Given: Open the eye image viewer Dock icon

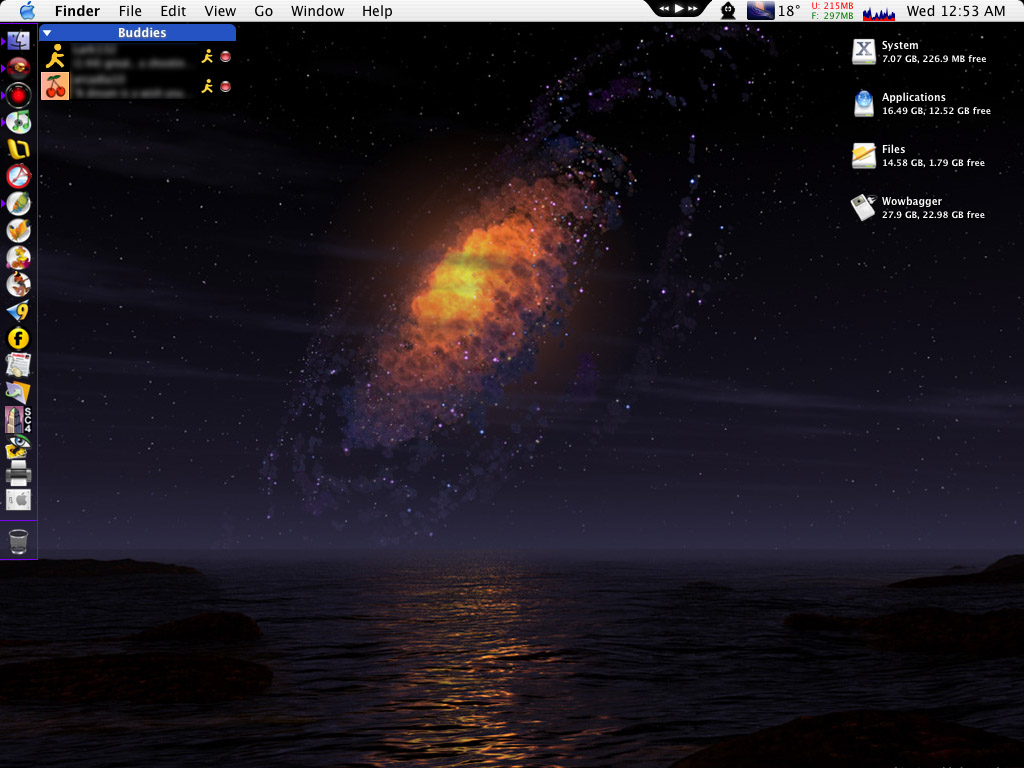Looking at the screenshot, I should (x=18, y=447).
